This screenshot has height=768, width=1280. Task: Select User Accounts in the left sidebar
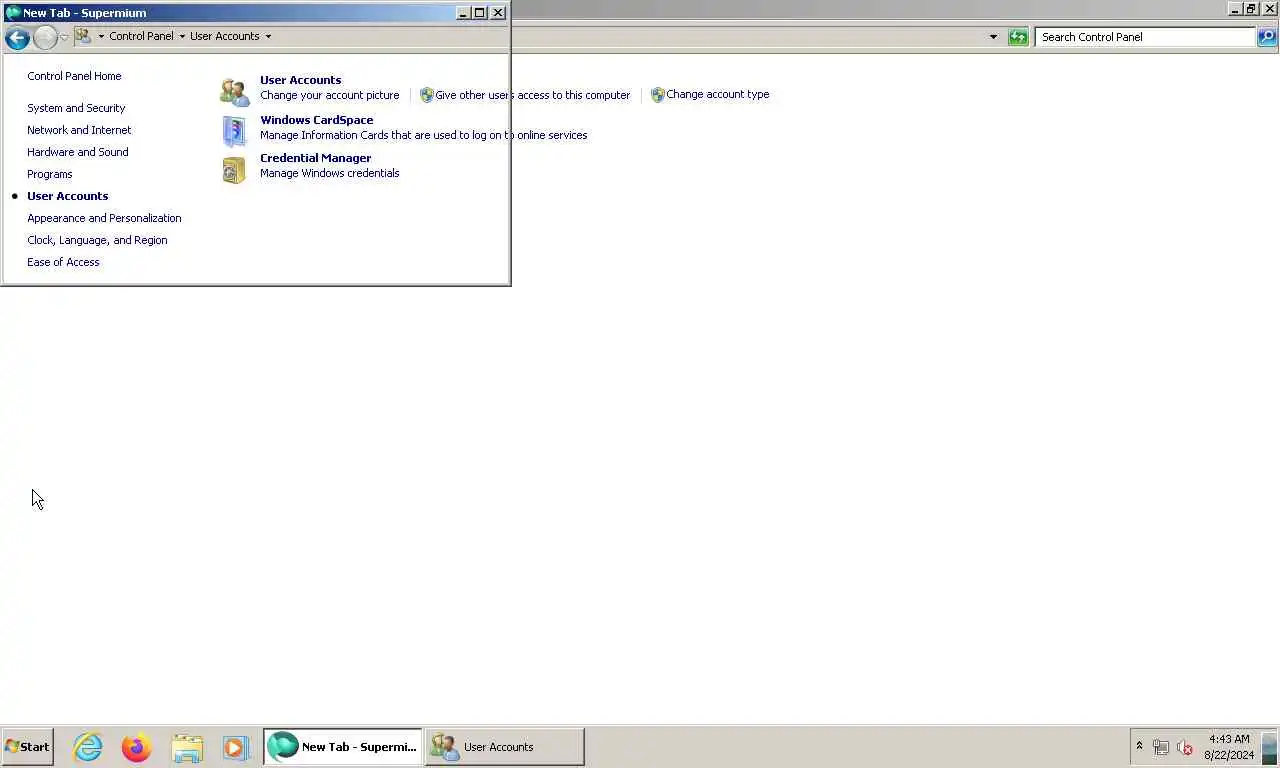[x=67, y=196]
